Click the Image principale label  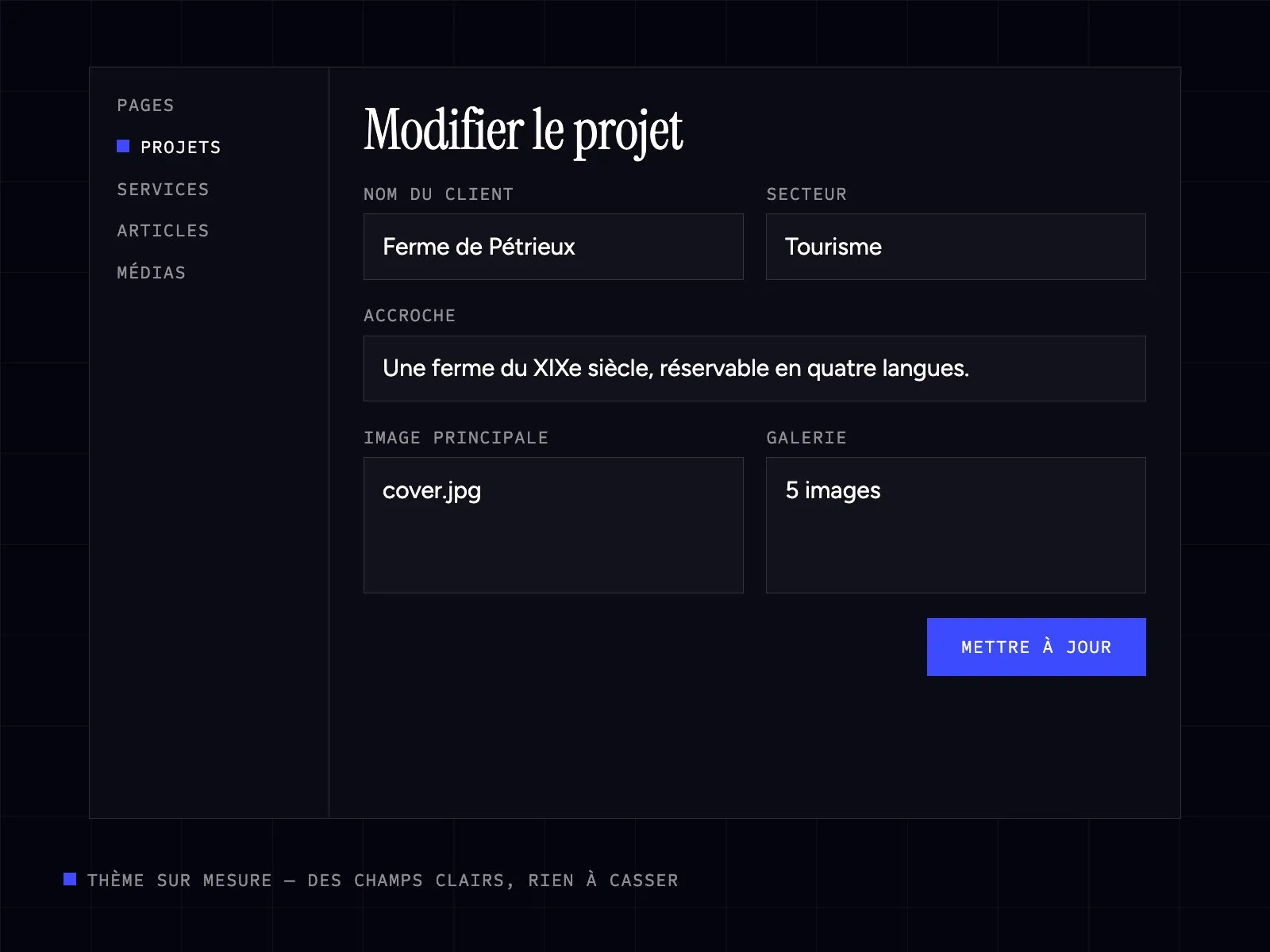456,438
